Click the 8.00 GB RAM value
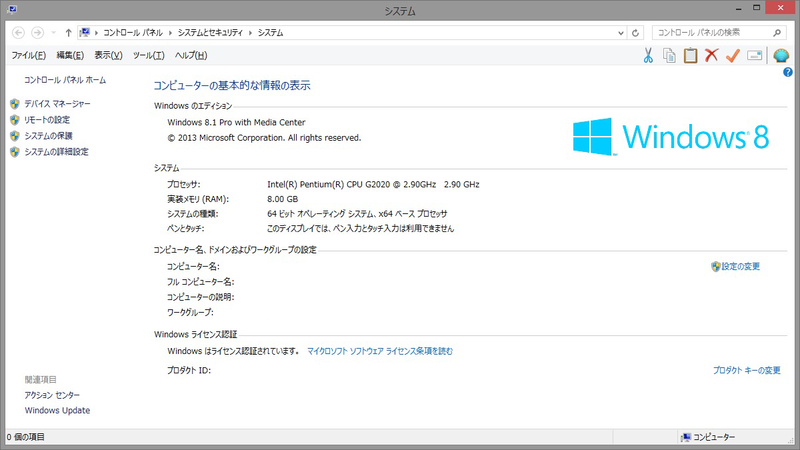Viewport: 800px width, 450px height. pos(283,199)
